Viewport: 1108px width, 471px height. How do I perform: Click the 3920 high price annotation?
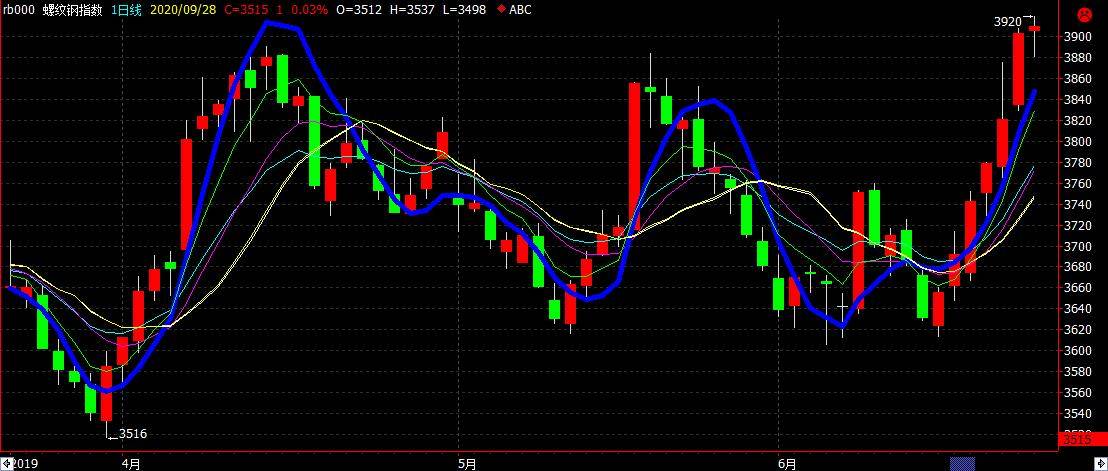pos(1008,22)
